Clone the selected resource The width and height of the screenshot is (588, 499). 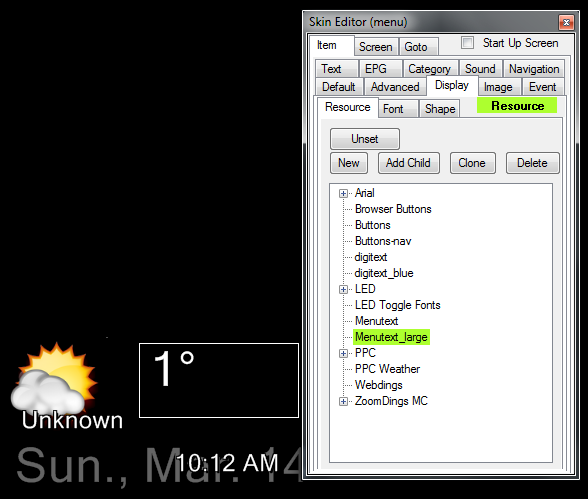coord(472,163)
